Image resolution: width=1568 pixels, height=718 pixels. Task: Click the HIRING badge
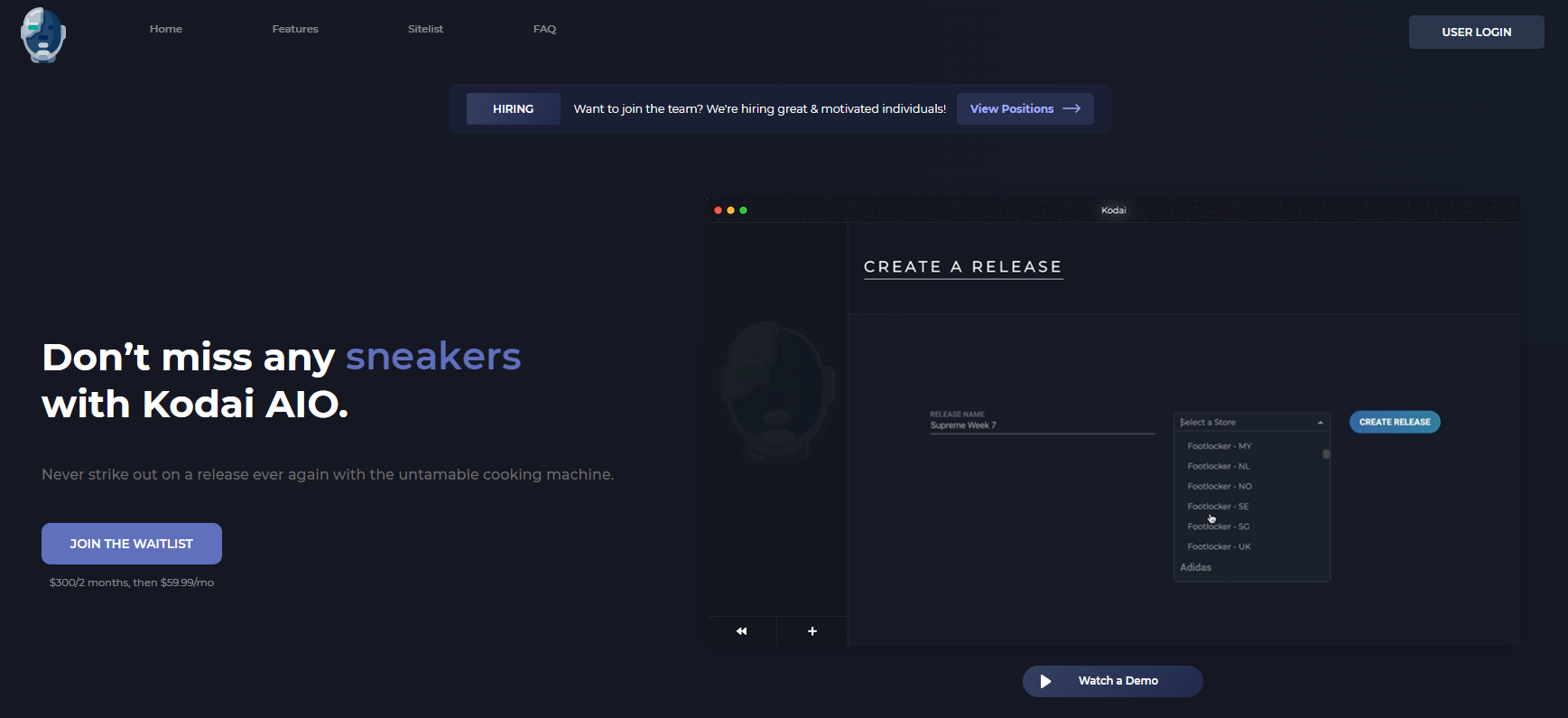513,108
